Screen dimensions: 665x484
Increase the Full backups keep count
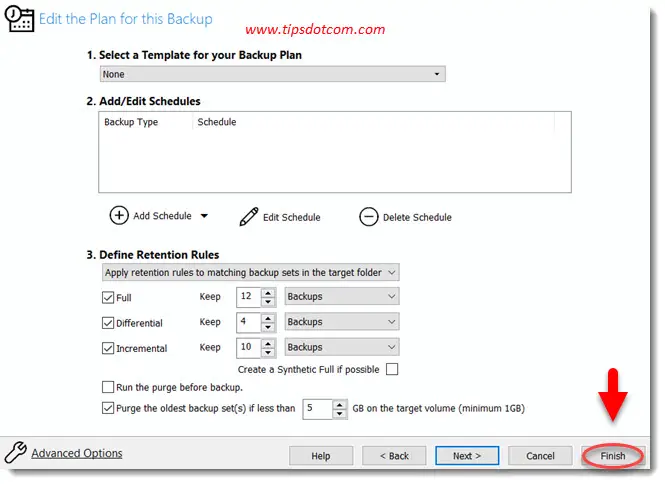coord(268,292)
